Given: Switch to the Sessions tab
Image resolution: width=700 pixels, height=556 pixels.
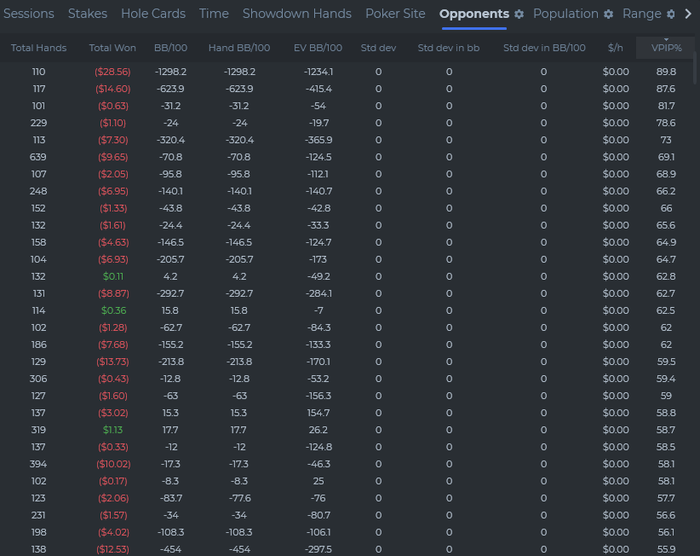Looking at the screenshot, I should click(29, 14).
